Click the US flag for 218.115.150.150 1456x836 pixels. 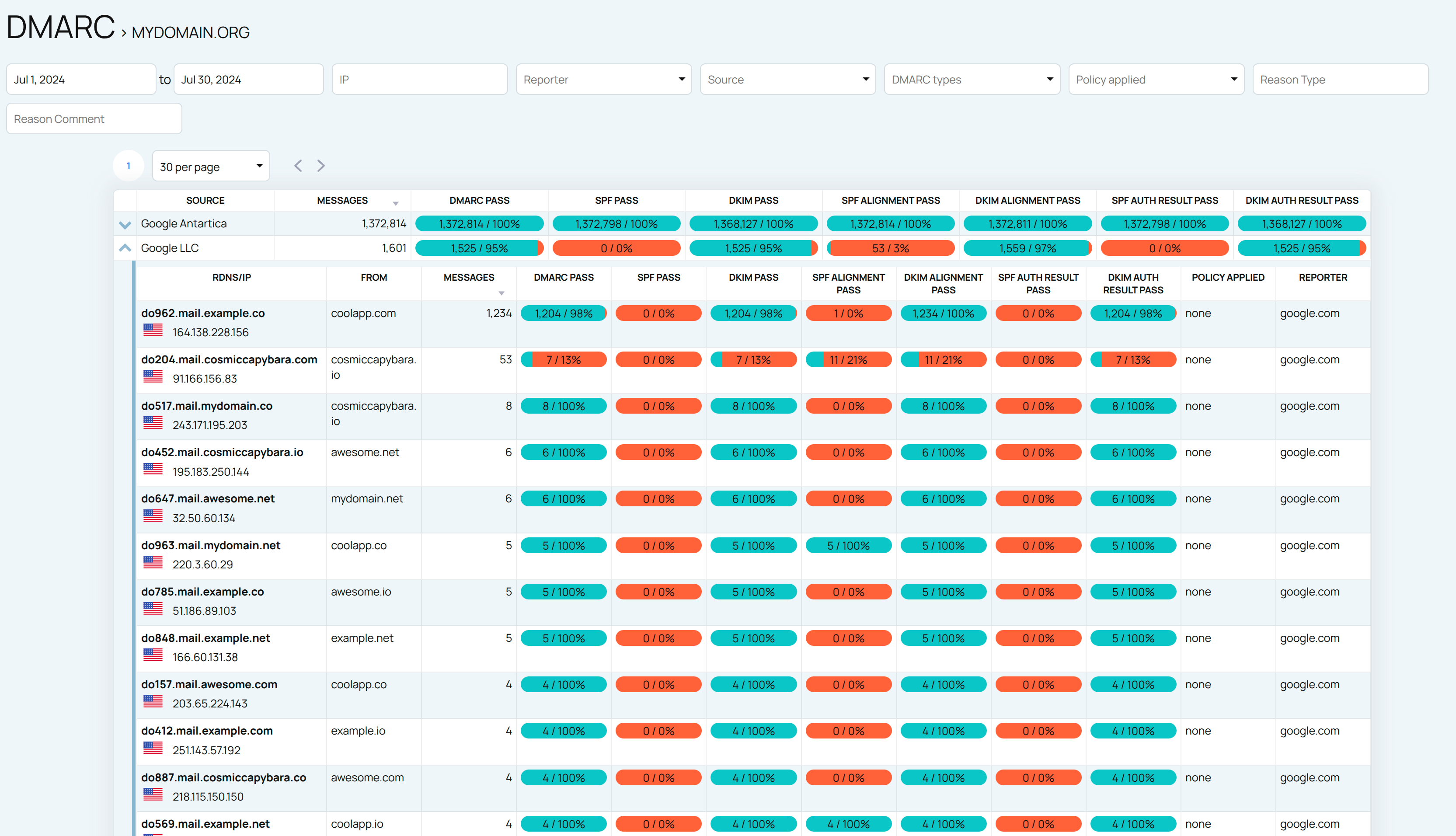coord(153,794)
